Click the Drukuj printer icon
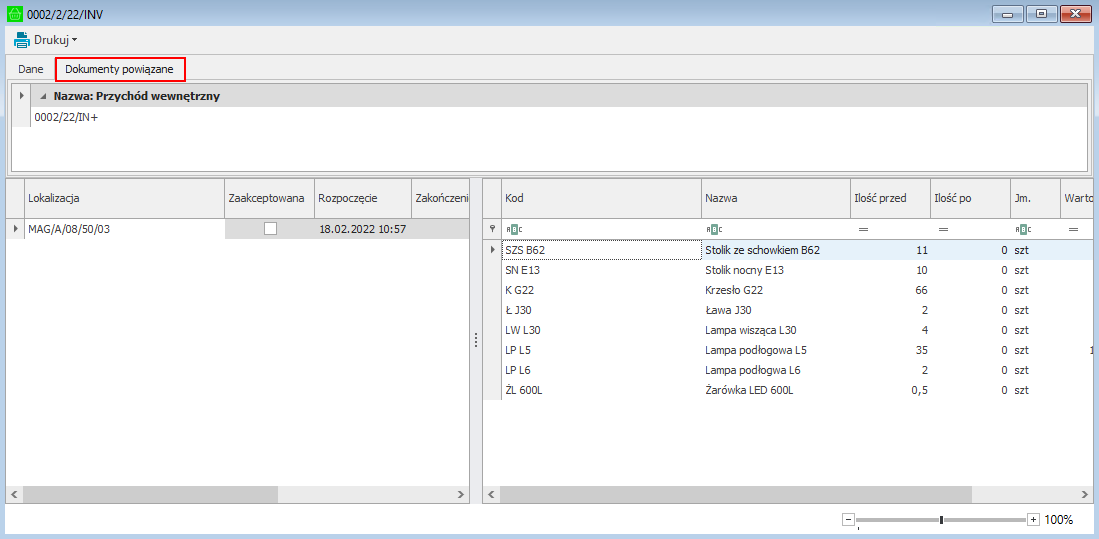This screenshot has width=1099, height=539. pyautogui.click(x=22, y=40)
